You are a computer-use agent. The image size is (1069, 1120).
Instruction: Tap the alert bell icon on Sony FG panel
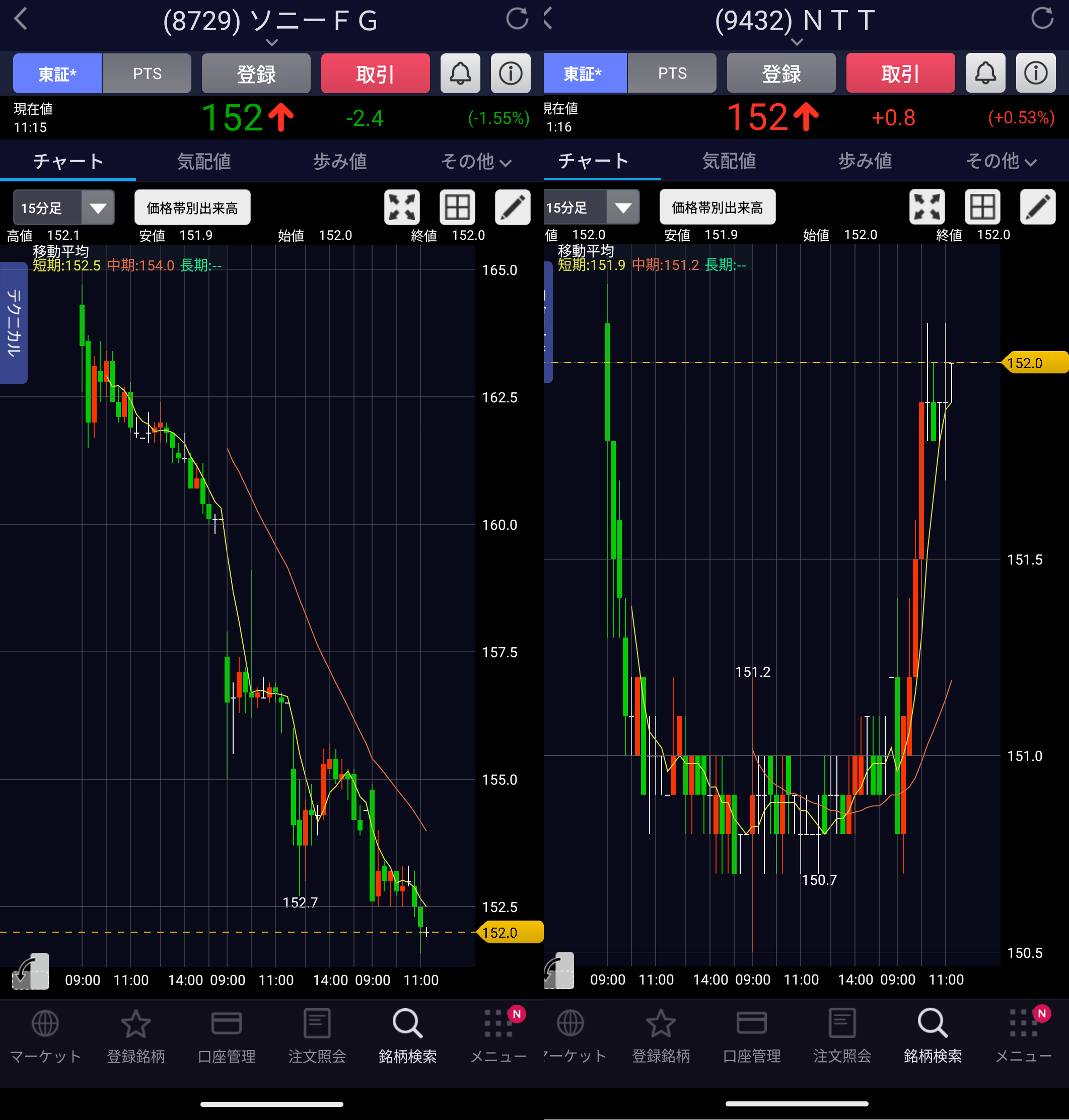pyautogui.click(x=460, y=74)
